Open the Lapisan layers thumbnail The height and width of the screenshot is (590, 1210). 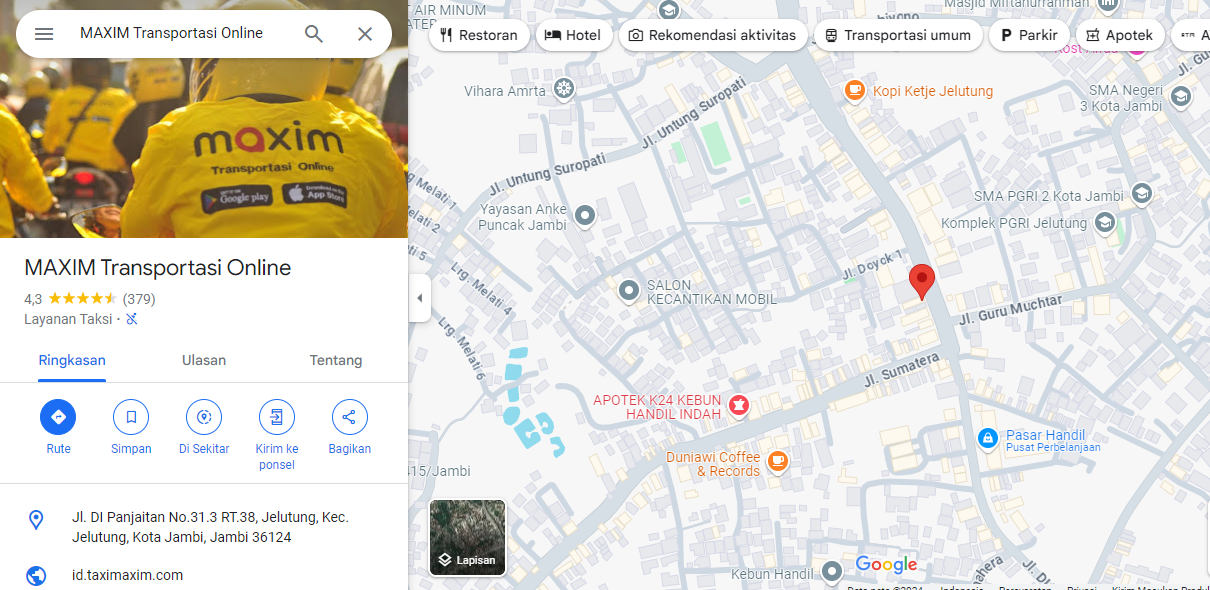(x=468, y=538)
